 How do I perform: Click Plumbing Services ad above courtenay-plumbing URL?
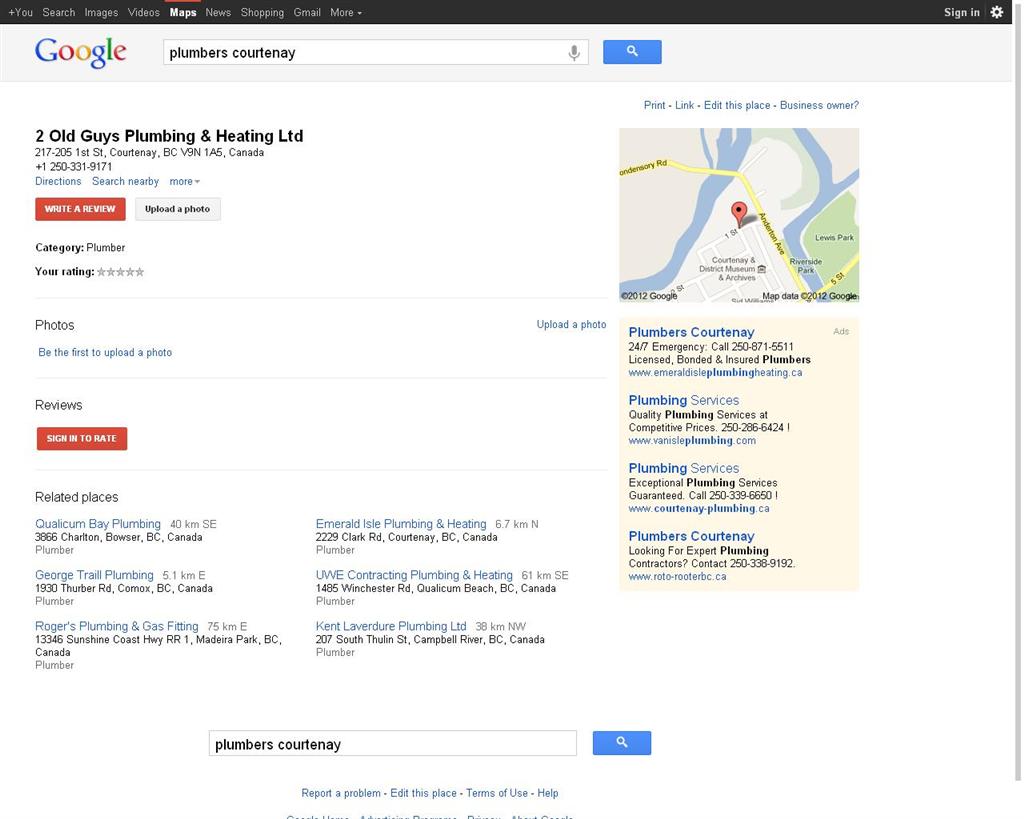(684, 468)
